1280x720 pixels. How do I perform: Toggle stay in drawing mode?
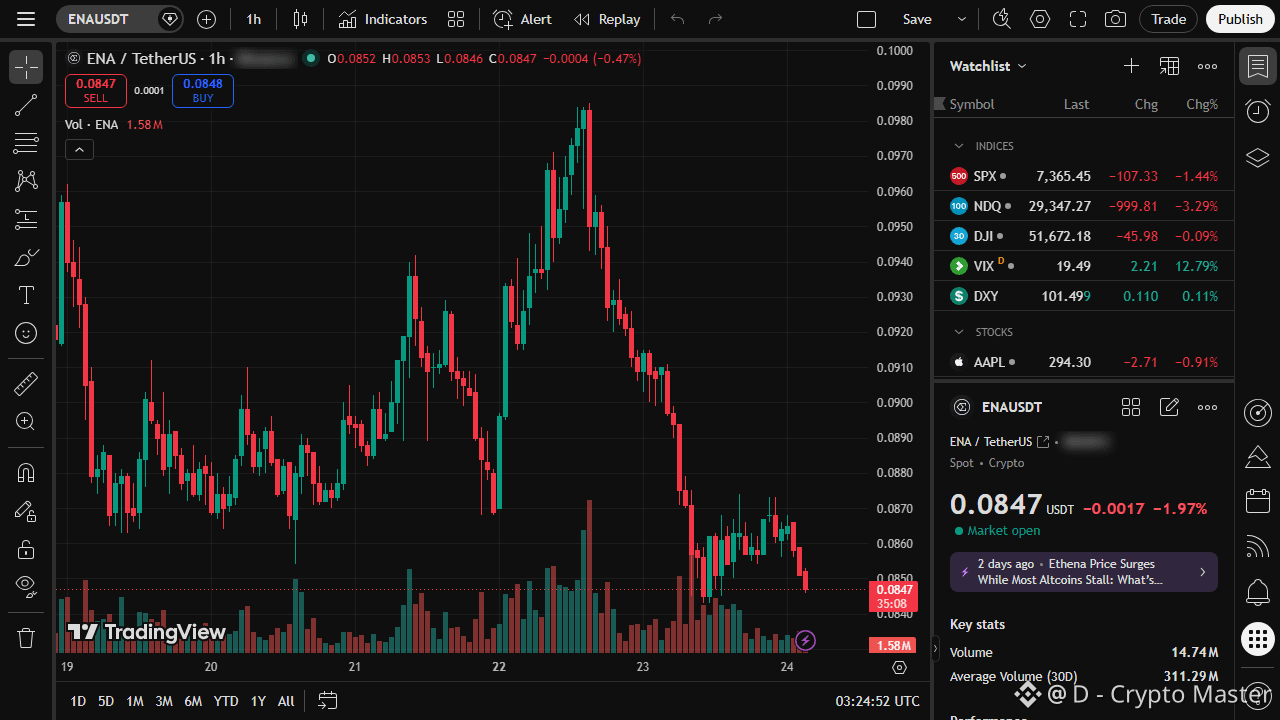(26, 511)
